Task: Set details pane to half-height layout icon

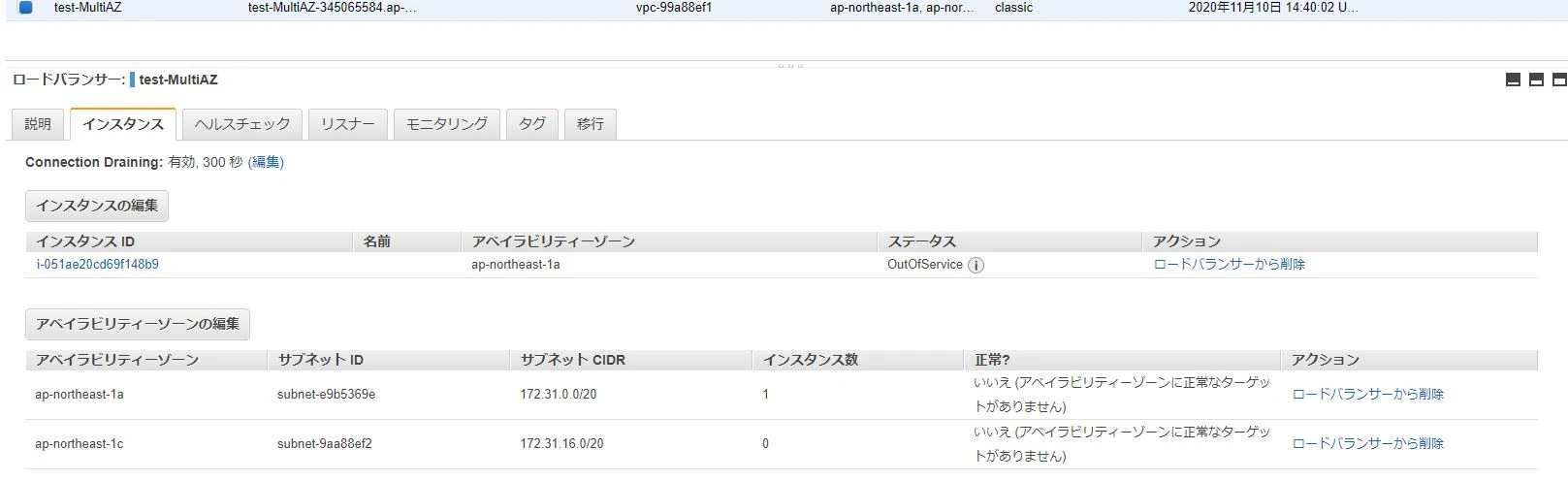Action: pyautogui.click(x=1536, y=80)
